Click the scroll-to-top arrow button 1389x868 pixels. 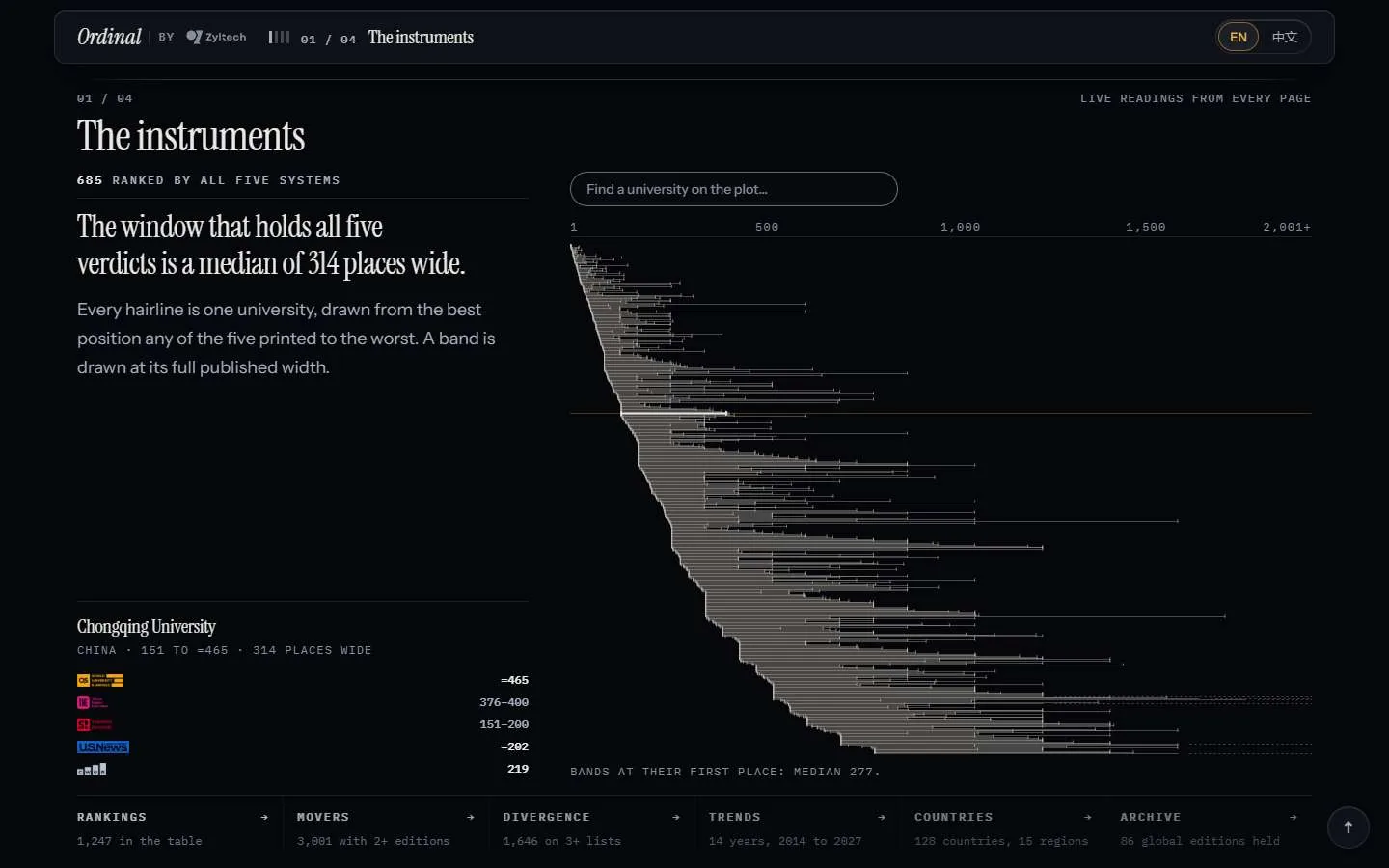[1348, 827]
